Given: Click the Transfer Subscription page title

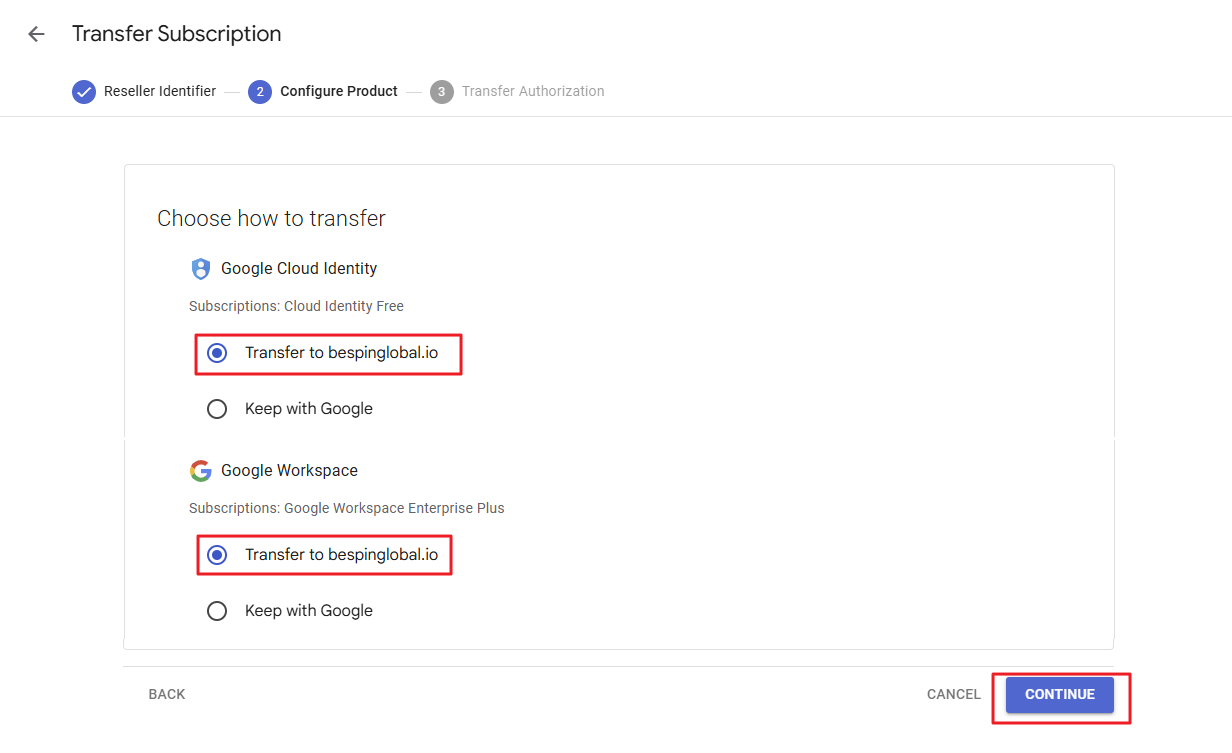Looking at the screenshot, I should click(177, 34).
